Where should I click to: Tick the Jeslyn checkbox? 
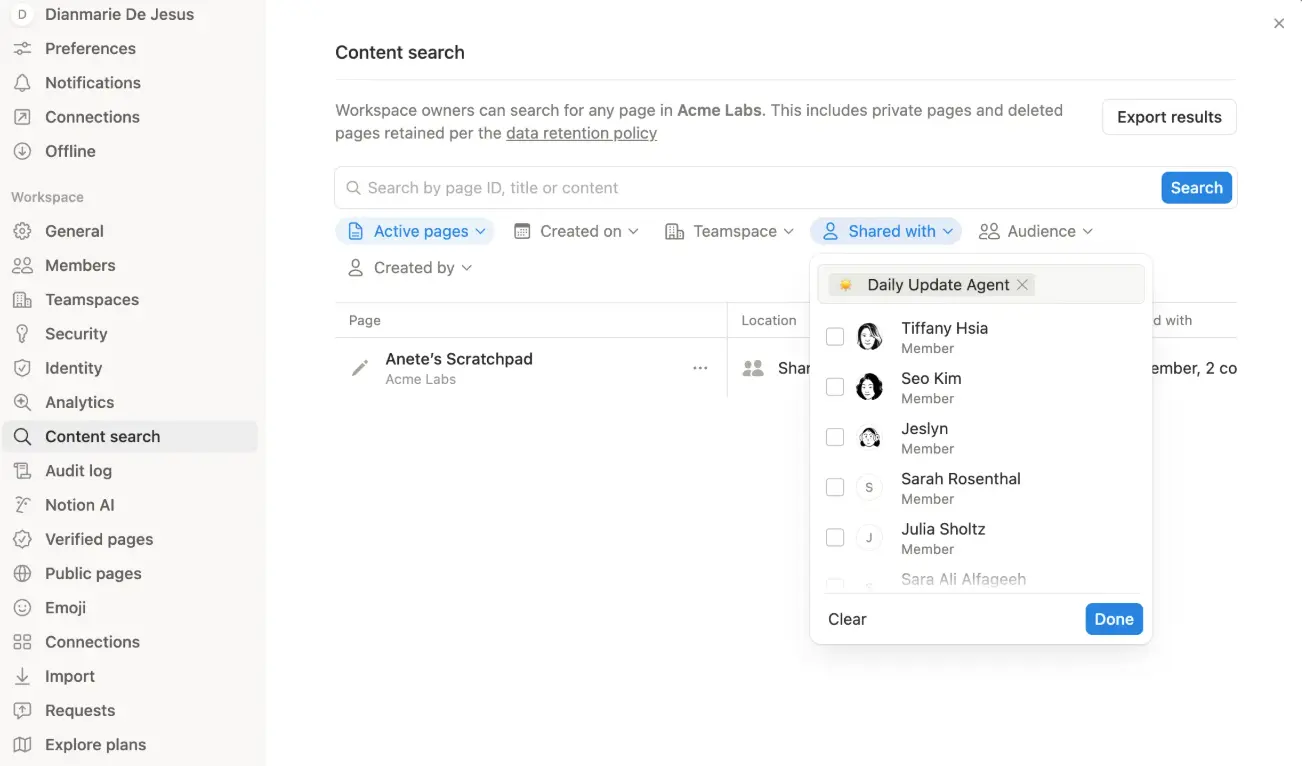[x=835, y=437]
